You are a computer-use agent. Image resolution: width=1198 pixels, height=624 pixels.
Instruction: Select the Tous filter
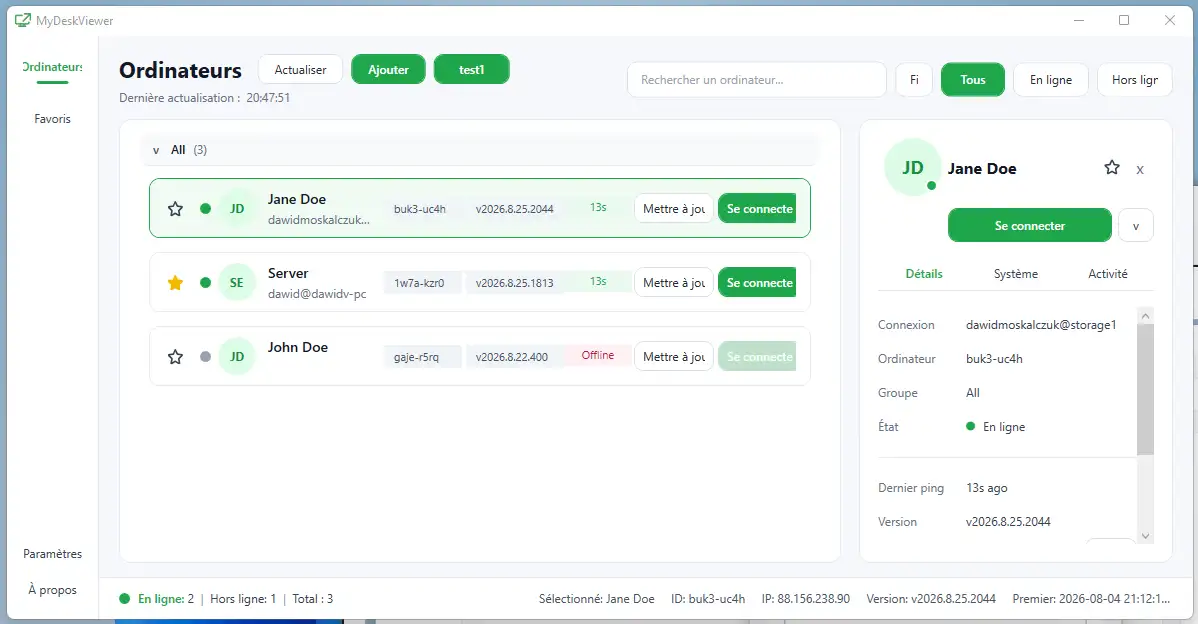click(973, 79)
